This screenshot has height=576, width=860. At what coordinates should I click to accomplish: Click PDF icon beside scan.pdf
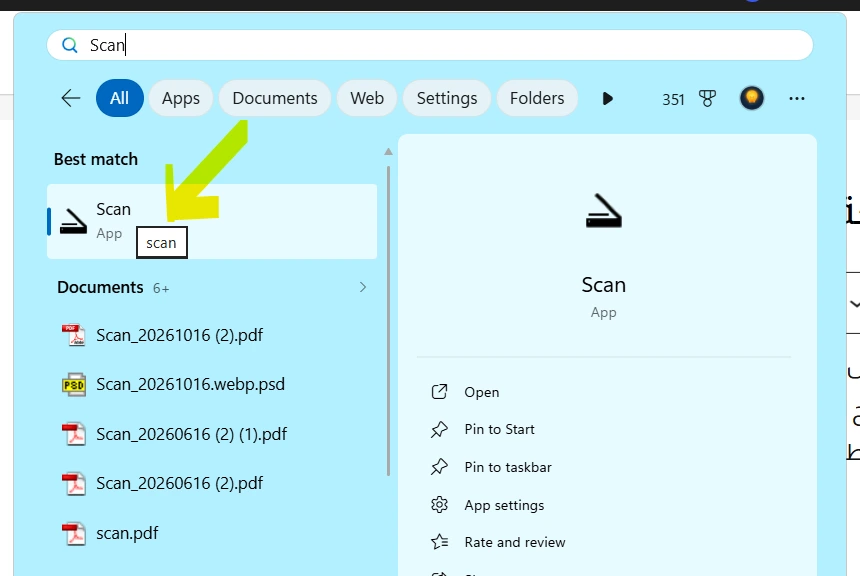(73, 533)
